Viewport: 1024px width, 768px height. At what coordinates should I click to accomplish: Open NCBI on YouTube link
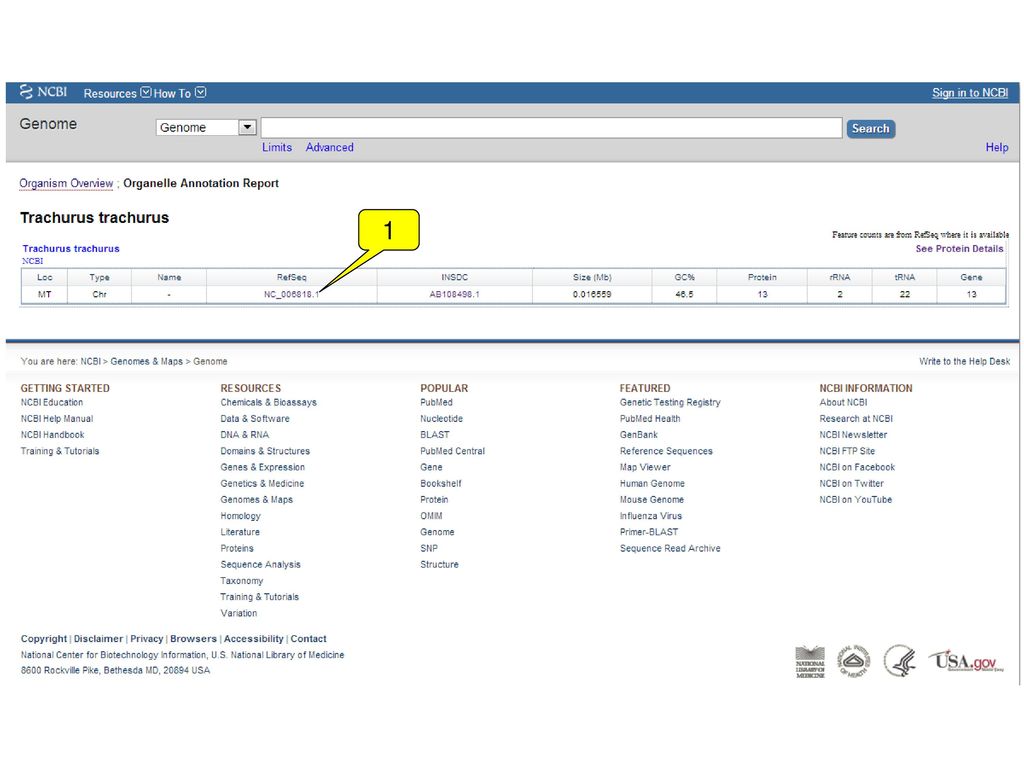coord(856,500)
